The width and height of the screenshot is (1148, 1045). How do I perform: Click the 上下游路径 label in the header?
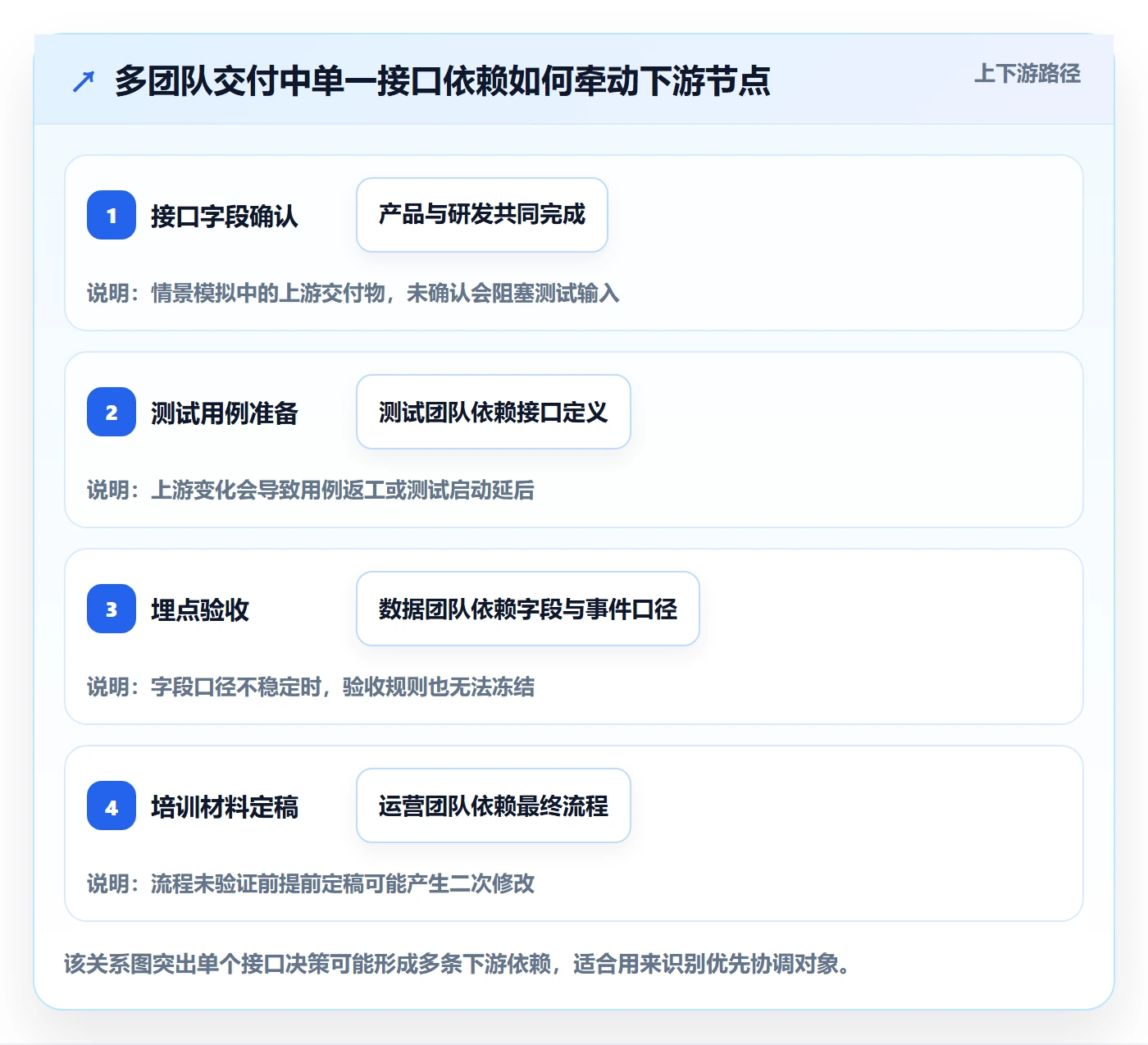(1027, 74)
